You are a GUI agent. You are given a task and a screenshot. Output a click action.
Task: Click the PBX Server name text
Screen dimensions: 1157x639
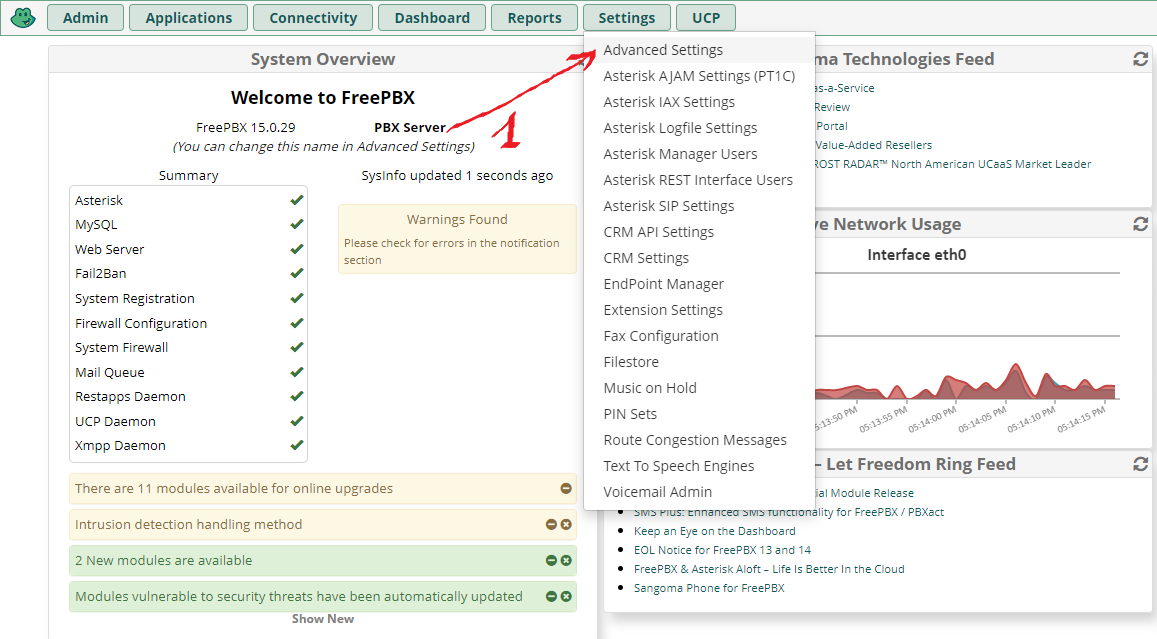coord(410,128)
